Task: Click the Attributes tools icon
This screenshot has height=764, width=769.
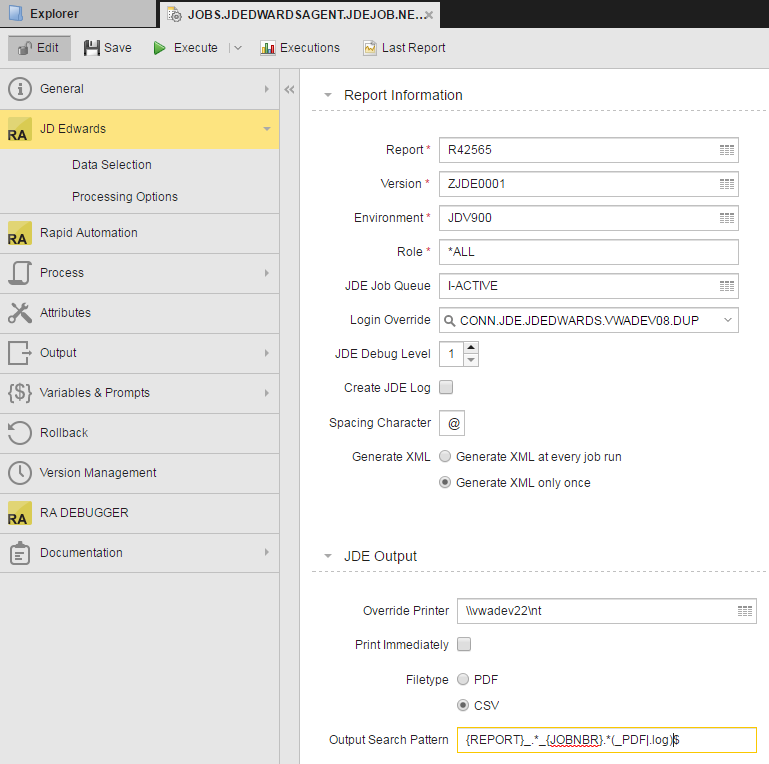Action: tap(20, 313)
